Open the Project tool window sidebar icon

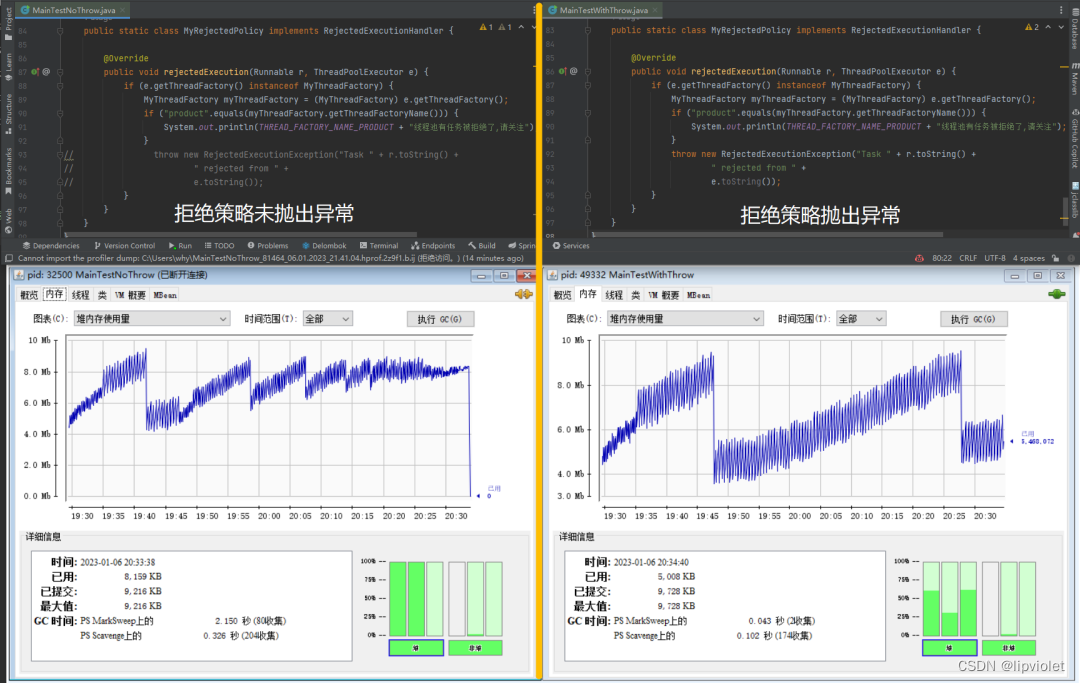(8, 24)
